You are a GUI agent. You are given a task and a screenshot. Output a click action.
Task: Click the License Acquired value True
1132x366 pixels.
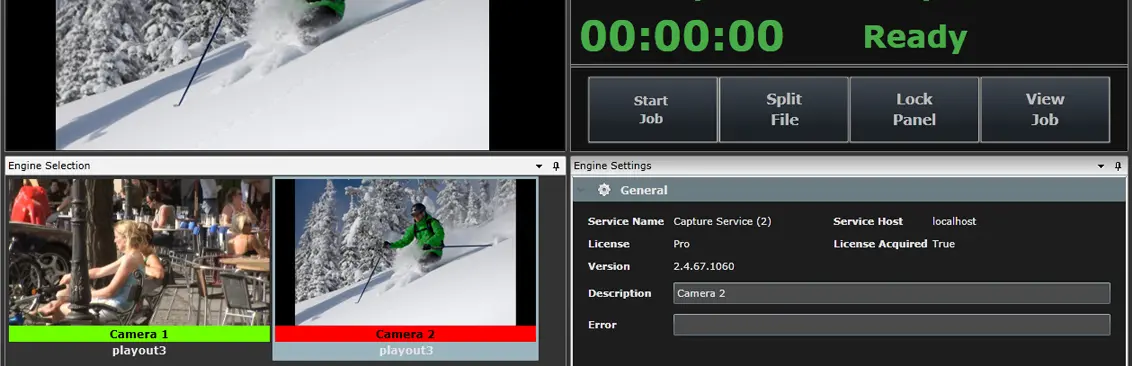click(x=944, y=244)
